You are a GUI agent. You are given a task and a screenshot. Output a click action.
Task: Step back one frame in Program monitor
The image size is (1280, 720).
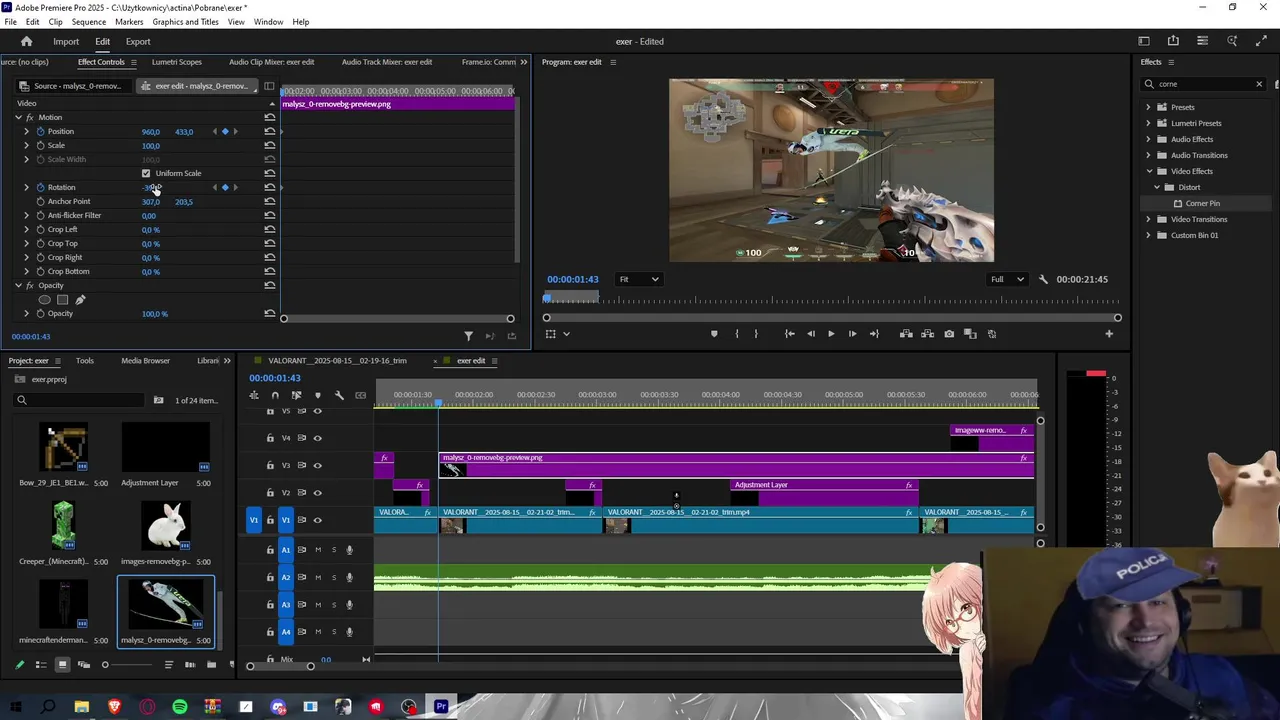pyautogui.click(x=810, y=334)
